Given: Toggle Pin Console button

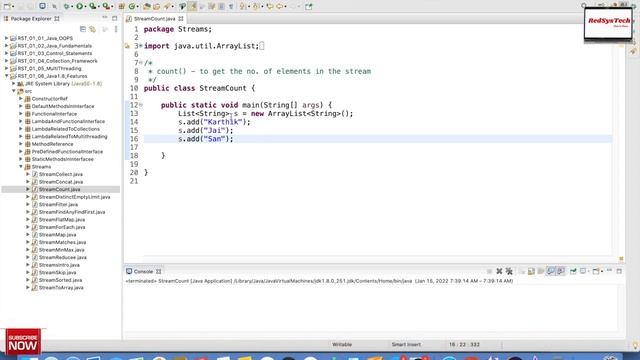Looking at the screenshot, I should pos(573,271).
